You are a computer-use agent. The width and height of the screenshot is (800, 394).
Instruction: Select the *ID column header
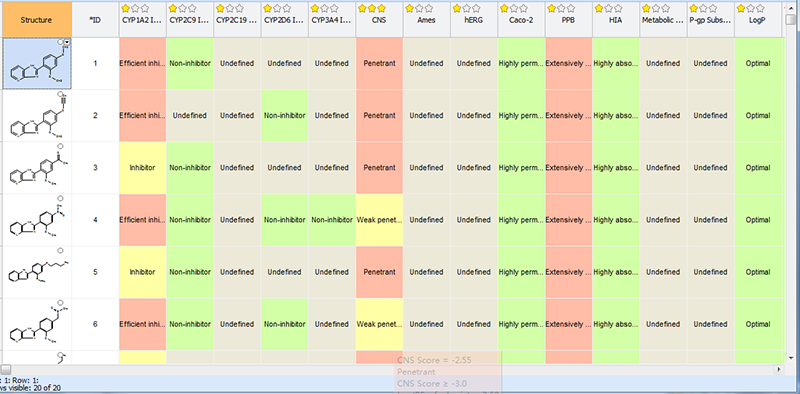(95, 20)
